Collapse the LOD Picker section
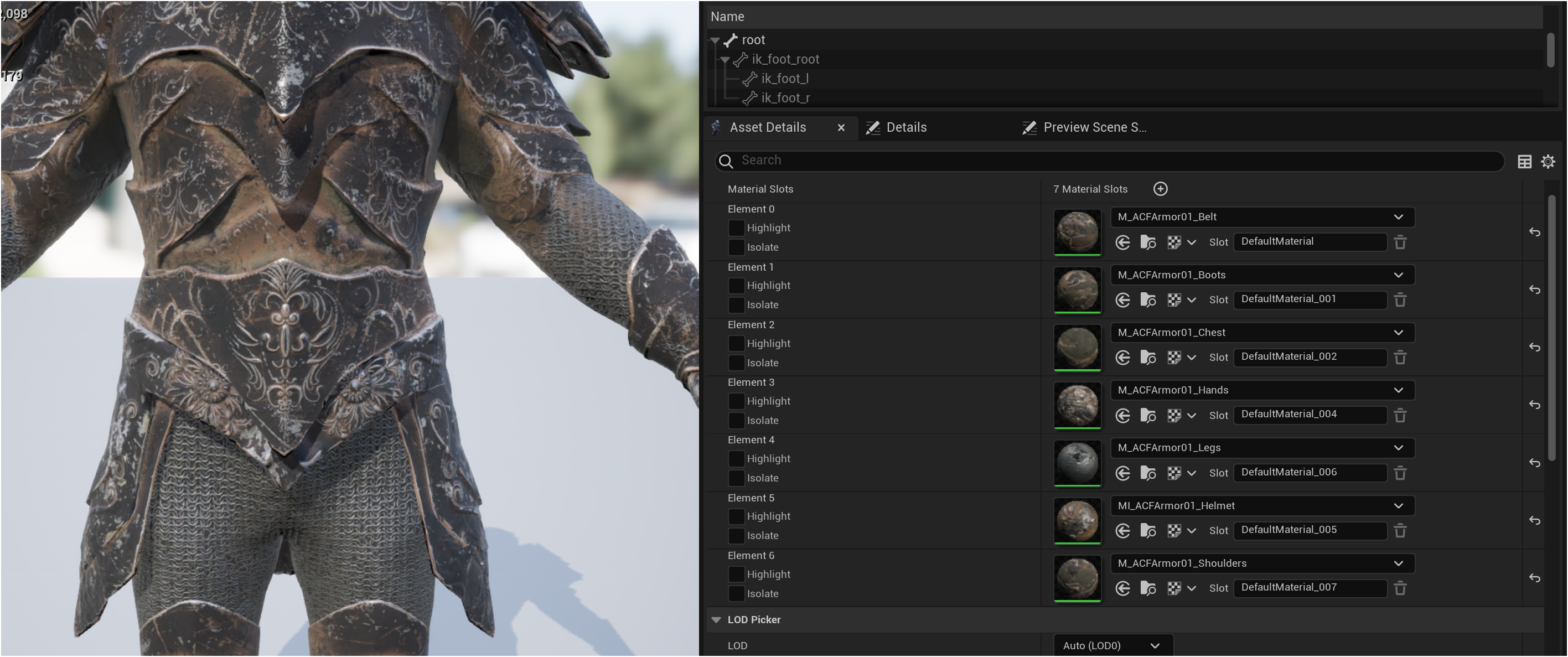The height and width of the screenshot is (657, 1568). (x=716, y=620)
